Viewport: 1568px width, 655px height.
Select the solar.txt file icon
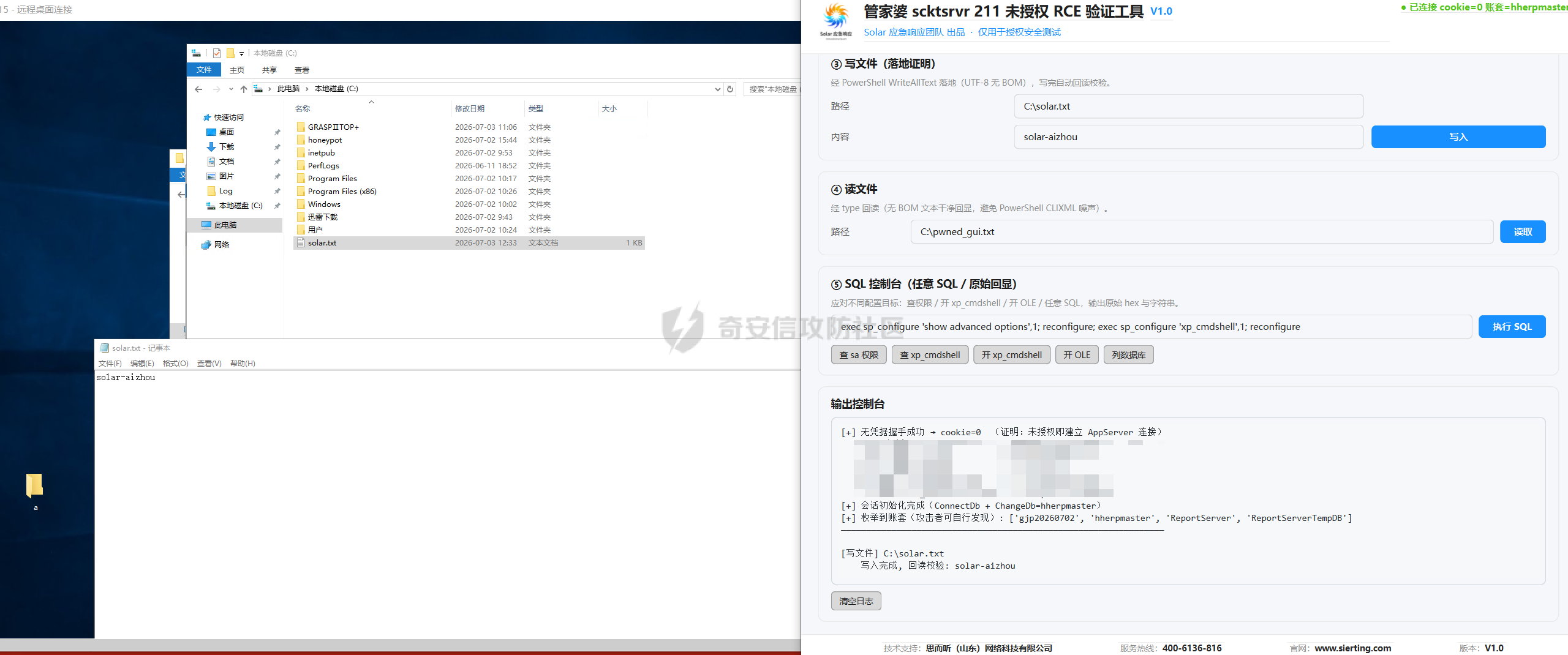point(301,242)
